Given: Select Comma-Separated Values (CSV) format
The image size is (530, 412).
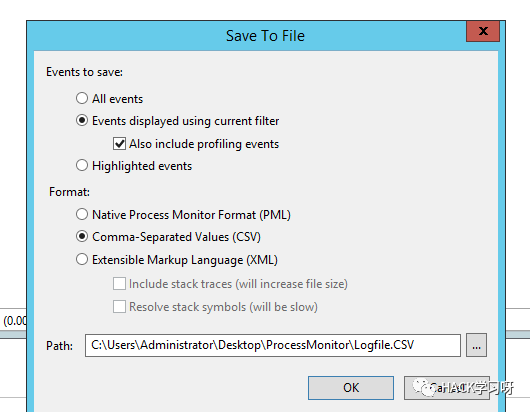Looking at the screenshot, I should (x=82, y=236).
